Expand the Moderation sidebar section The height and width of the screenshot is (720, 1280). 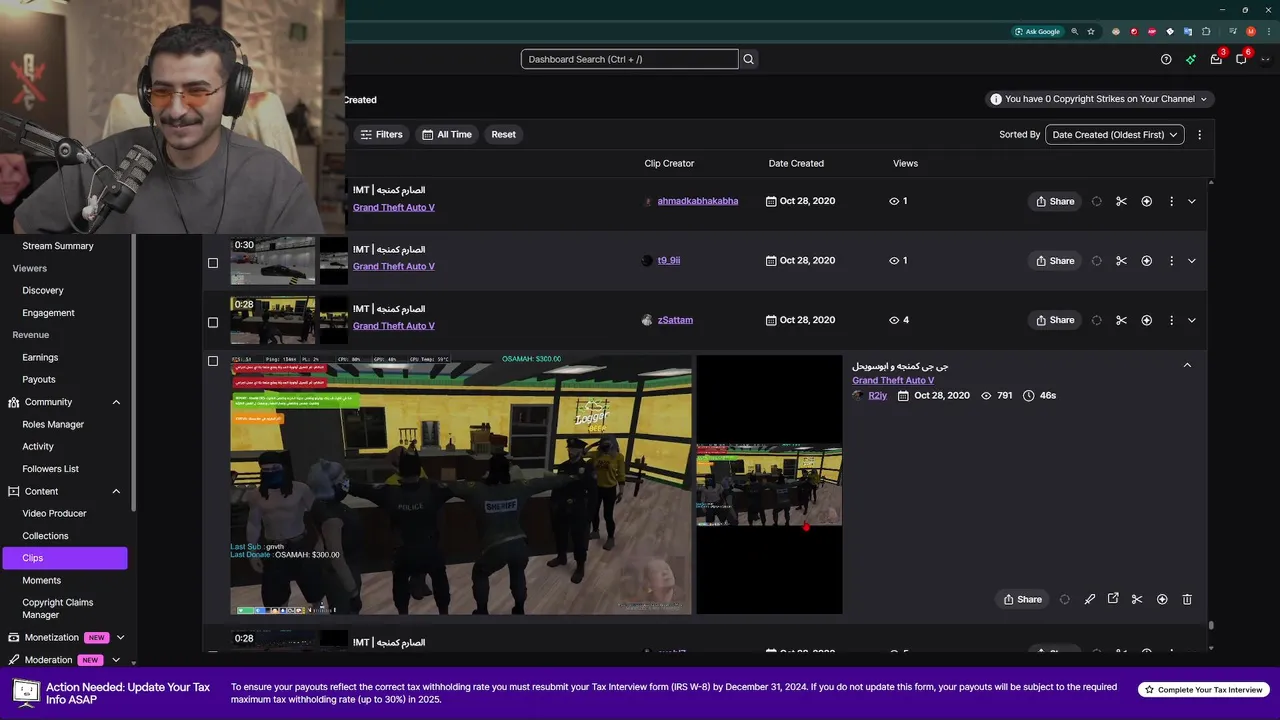coord(116,660)
